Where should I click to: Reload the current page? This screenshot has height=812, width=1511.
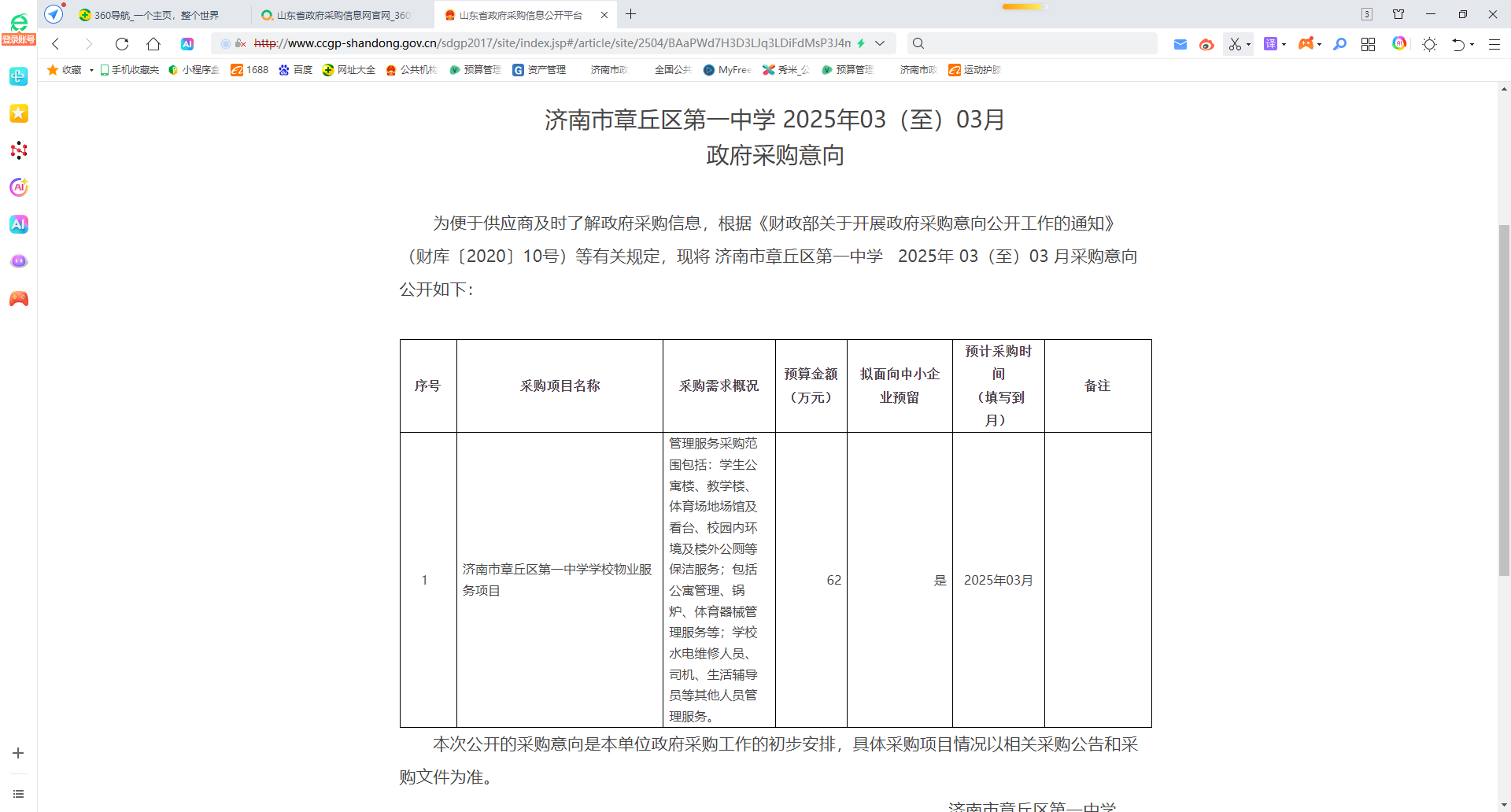pos(121,44)
